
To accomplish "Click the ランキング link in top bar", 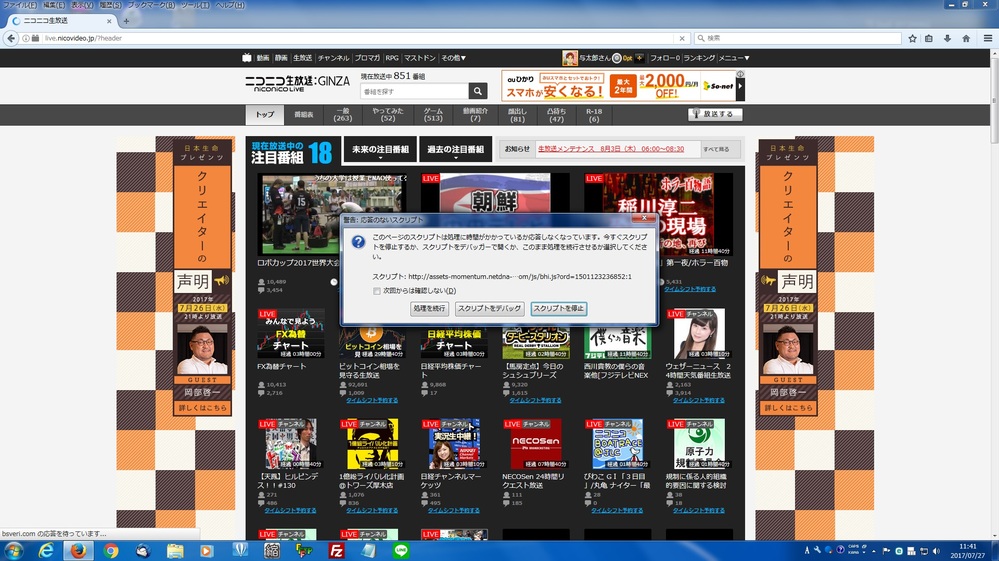I will click(x=699, y=58).
